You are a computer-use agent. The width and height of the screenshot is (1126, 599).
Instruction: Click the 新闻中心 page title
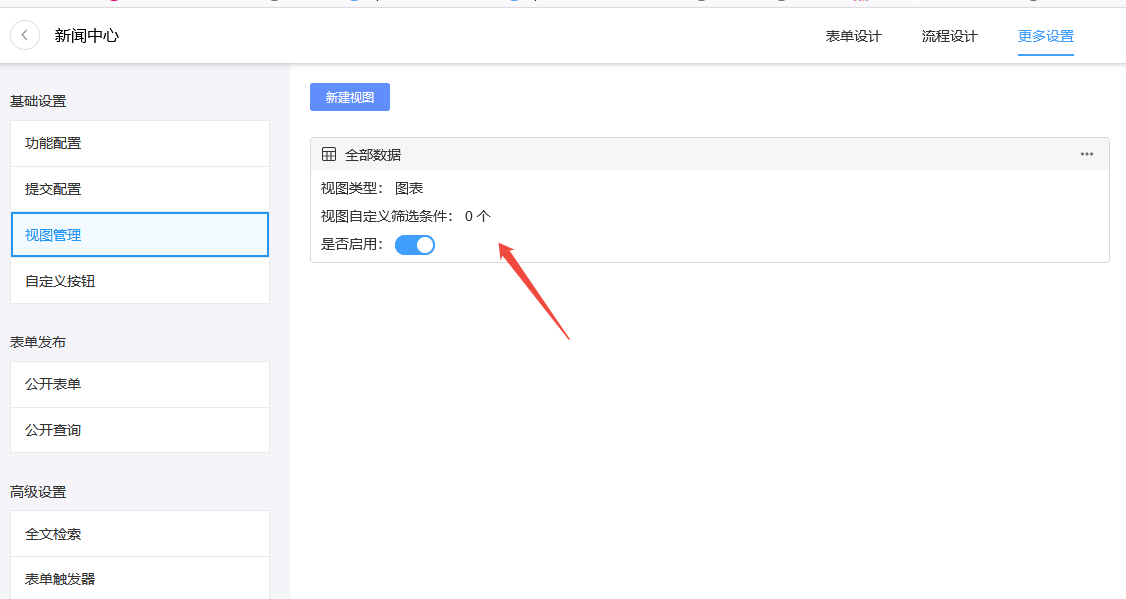click(x=87, y=36)
